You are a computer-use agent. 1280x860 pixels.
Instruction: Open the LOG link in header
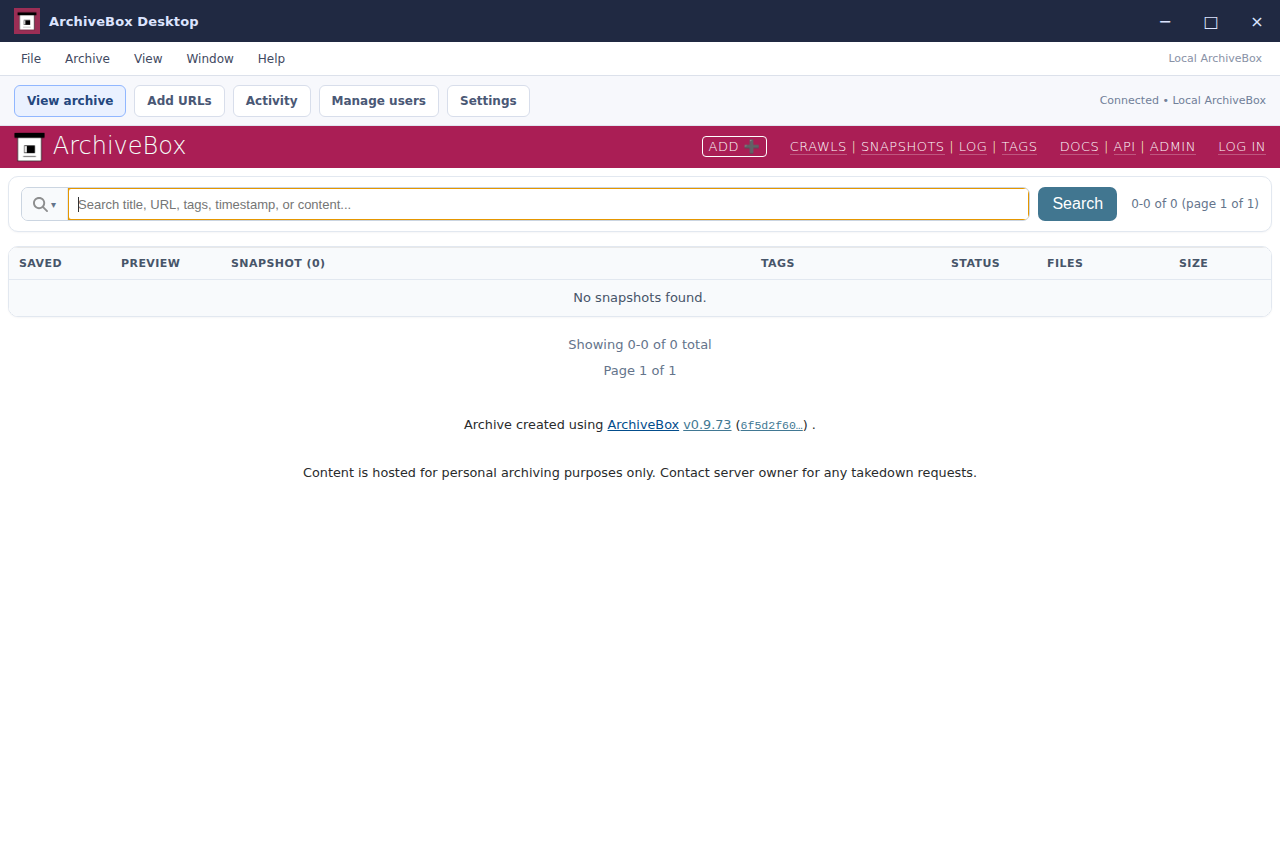tap(973, 147)
